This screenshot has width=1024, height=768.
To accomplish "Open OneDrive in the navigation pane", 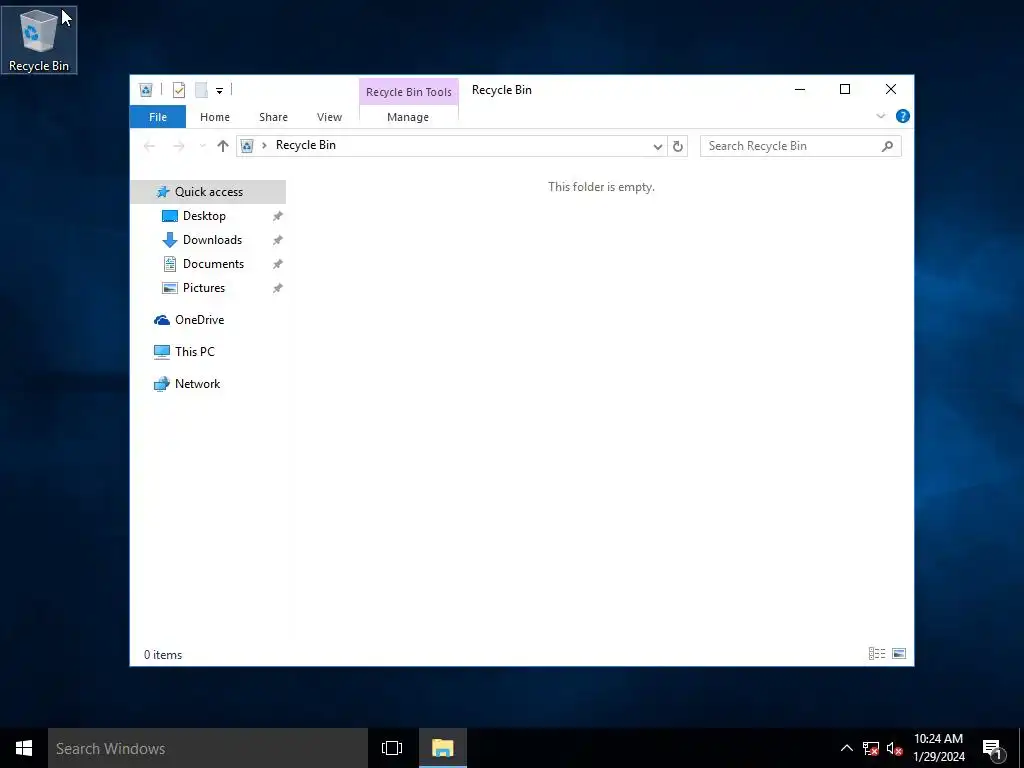I will [199, 320].
